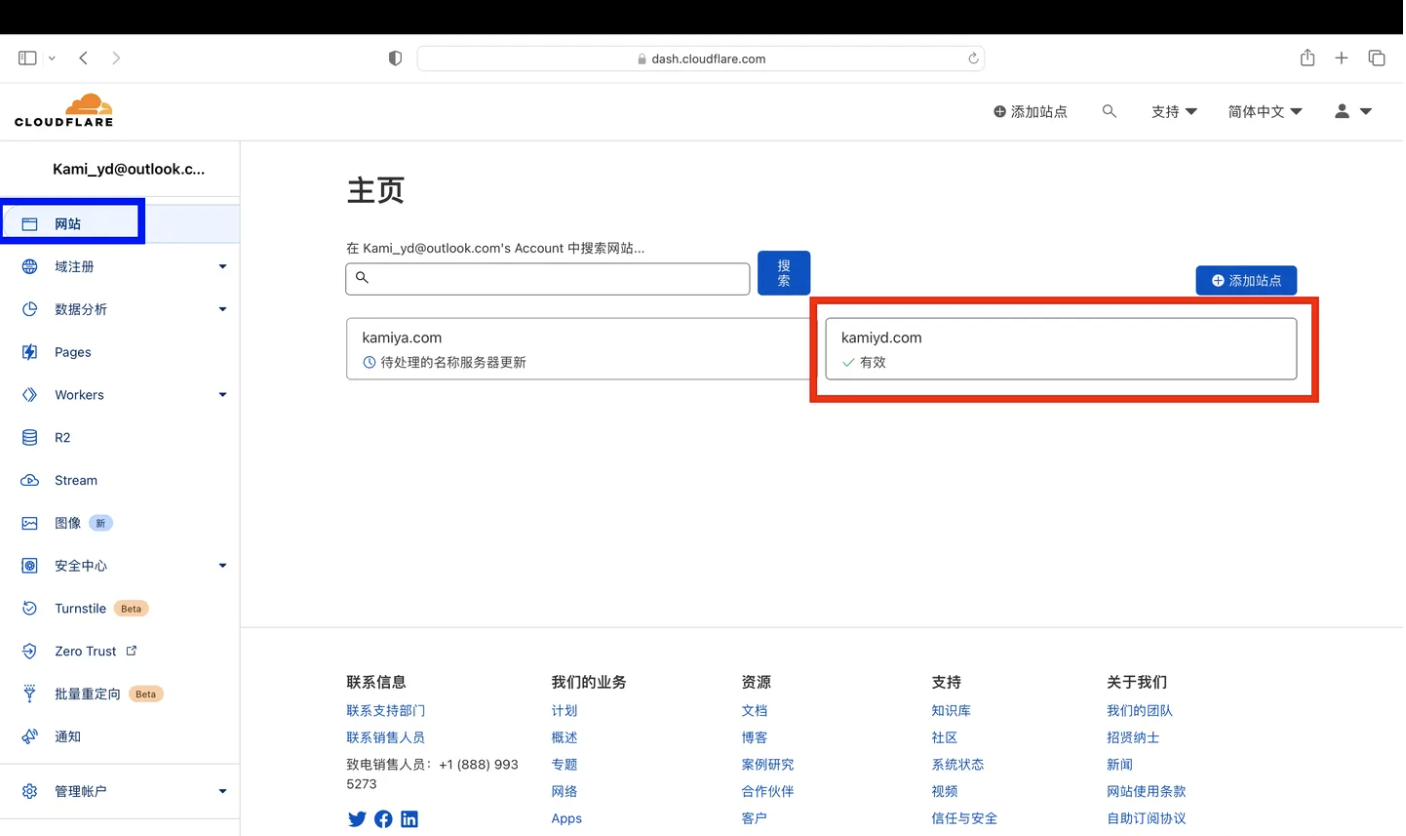Image resolution: width=1406 pixels, height=836 pixels.
Task: Expand the 域注册 sidebar section
Action: point(222,267)
